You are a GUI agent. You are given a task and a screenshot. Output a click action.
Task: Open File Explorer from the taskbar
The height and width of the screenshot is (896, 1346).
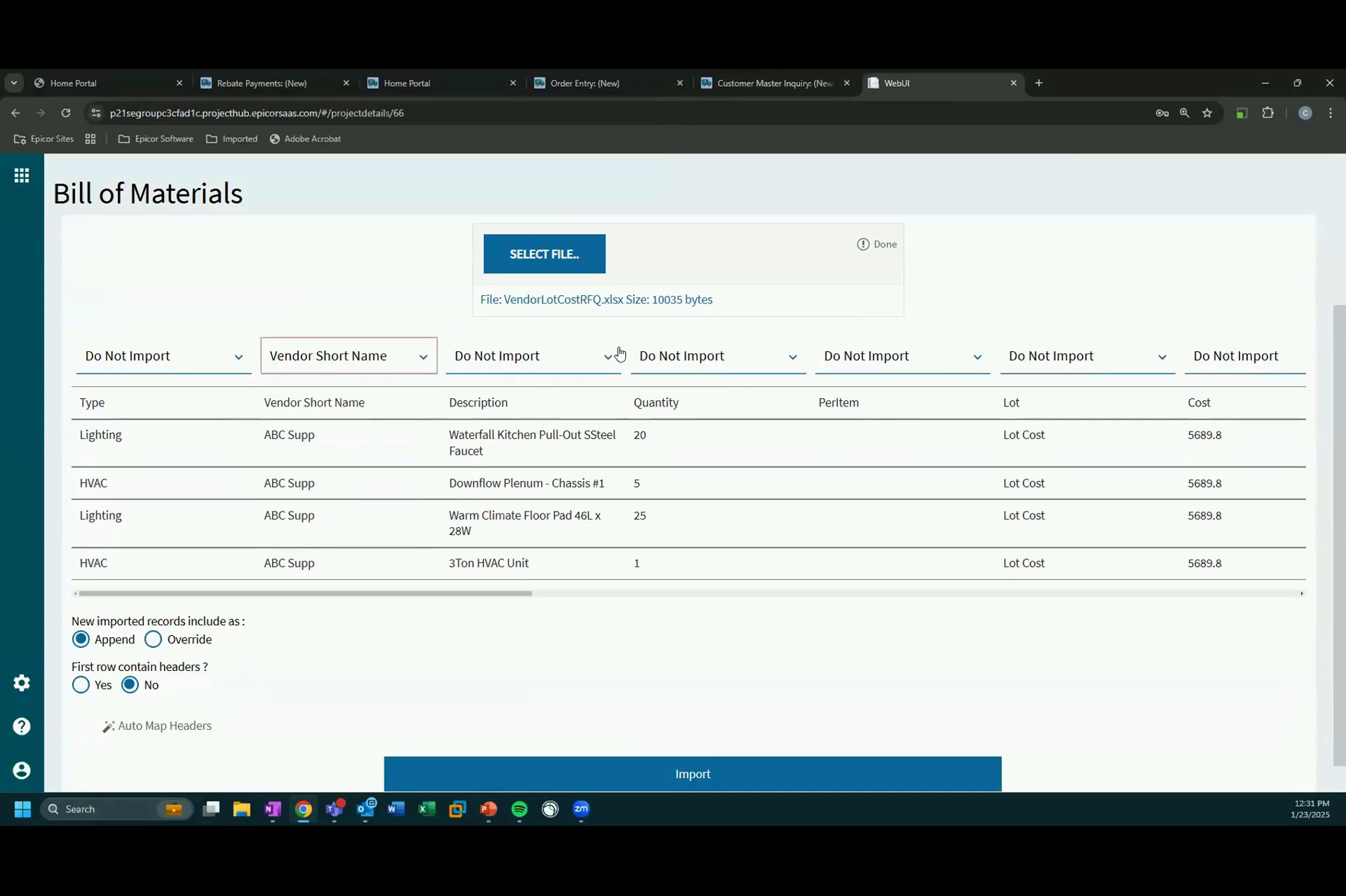pyautogui.click(x=242, y=809)
